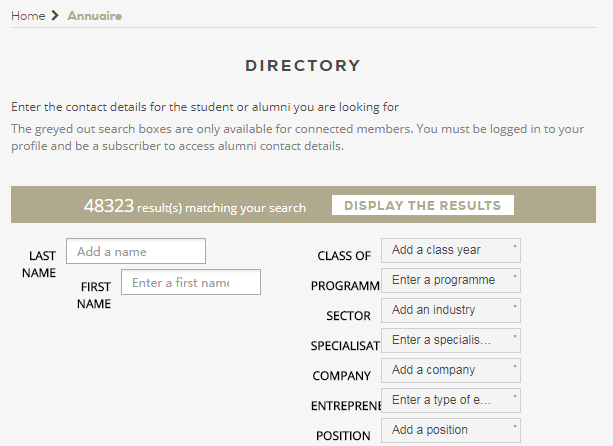Screen dimensions: 613x446
Task: Select the Annuaire breadcrumb item
Action: coord(95,16)
